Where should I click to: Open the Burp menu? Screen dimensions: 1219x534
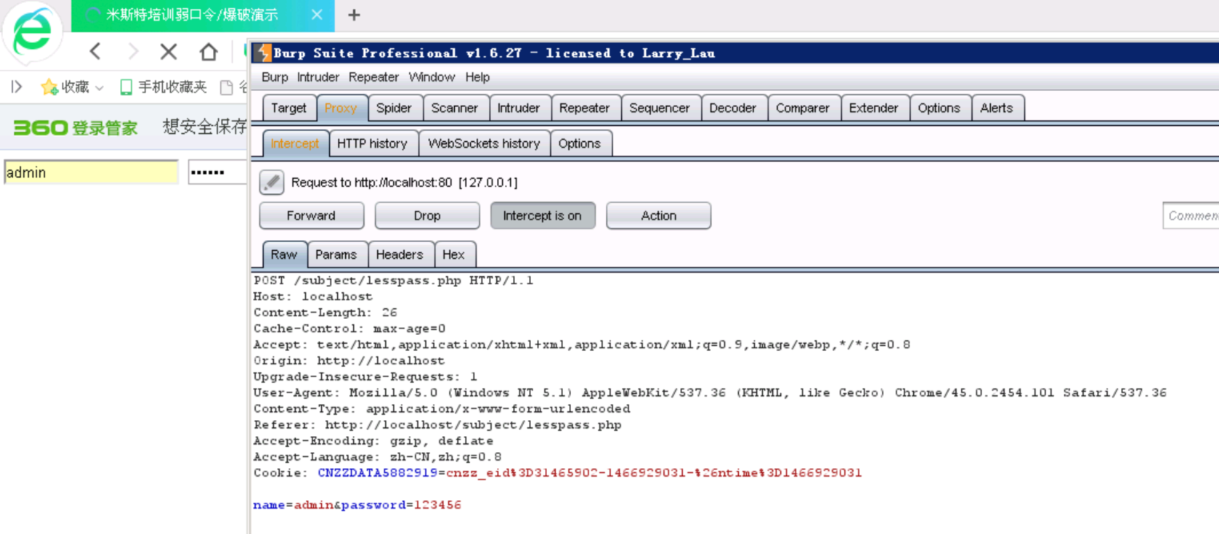coord(274,77)
